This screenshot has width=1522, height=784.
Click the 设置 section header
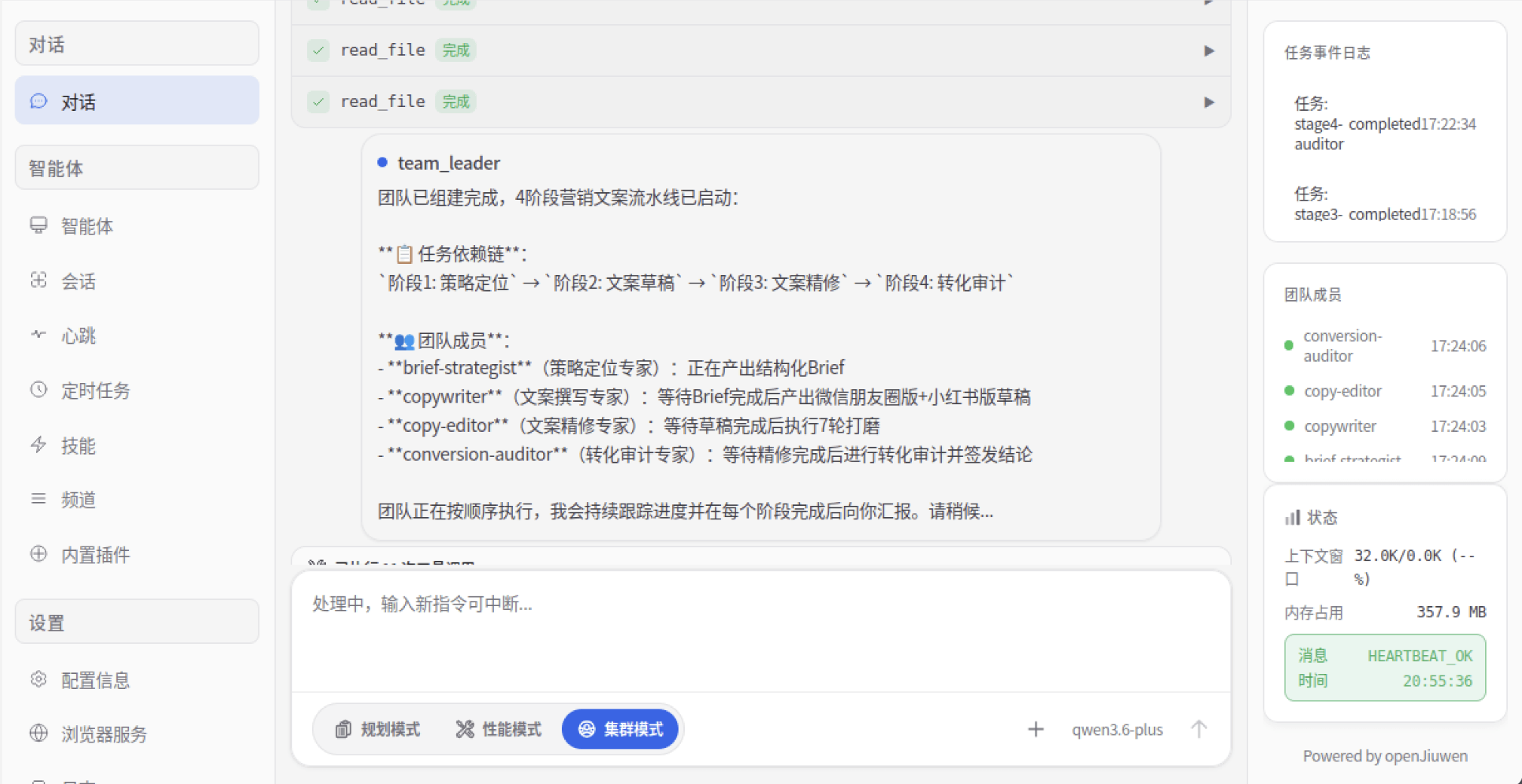pyautogui.click(x=137, y=622)
